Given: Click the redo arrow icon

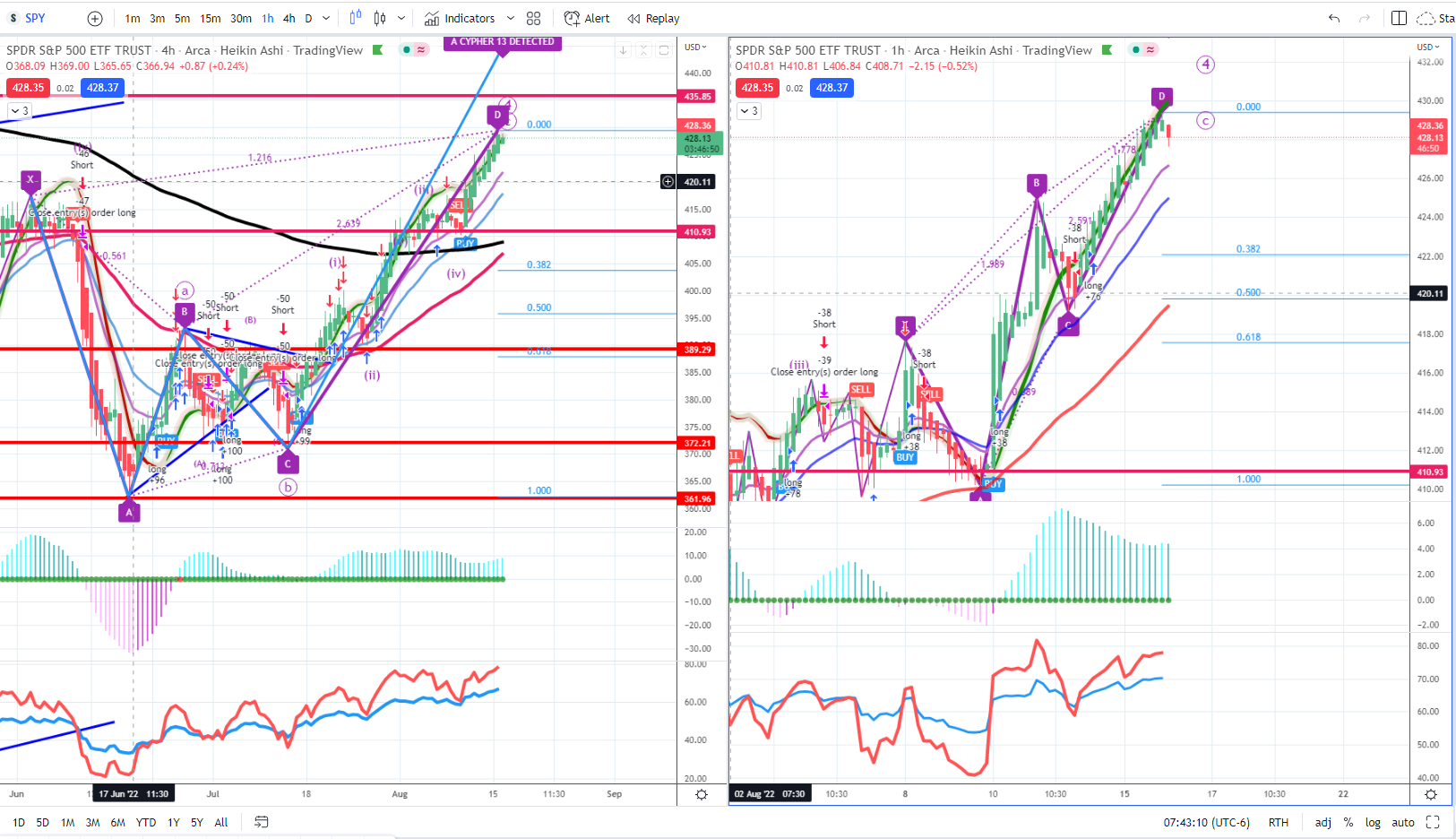Looking at the screenshot, I should tap(1365, 18).
